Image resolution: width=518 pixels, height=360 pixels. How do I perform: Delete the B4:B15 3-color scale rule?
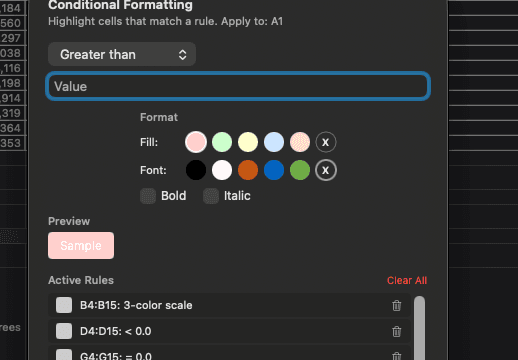(x=396, y=305)
